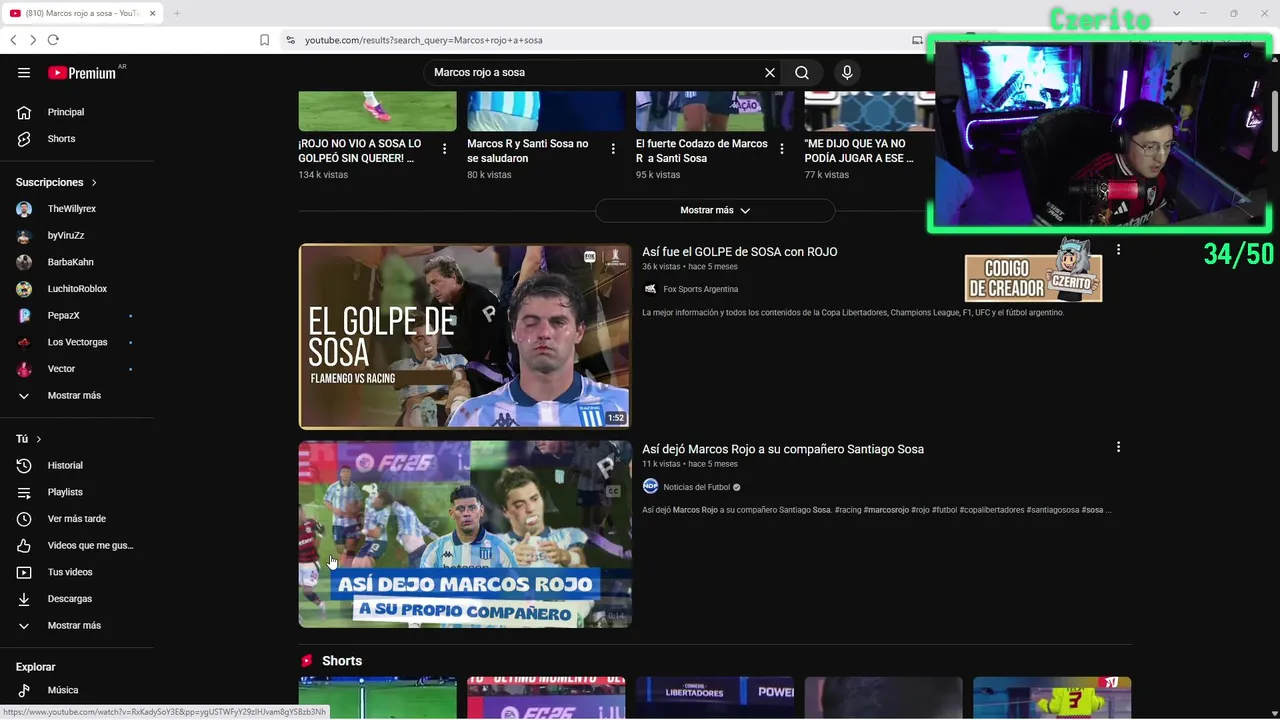Viewport: 1280px width, 720px height.
Task: Open title 'Así dejó Marcos Rojo a su compañero'
Action: 783,449
